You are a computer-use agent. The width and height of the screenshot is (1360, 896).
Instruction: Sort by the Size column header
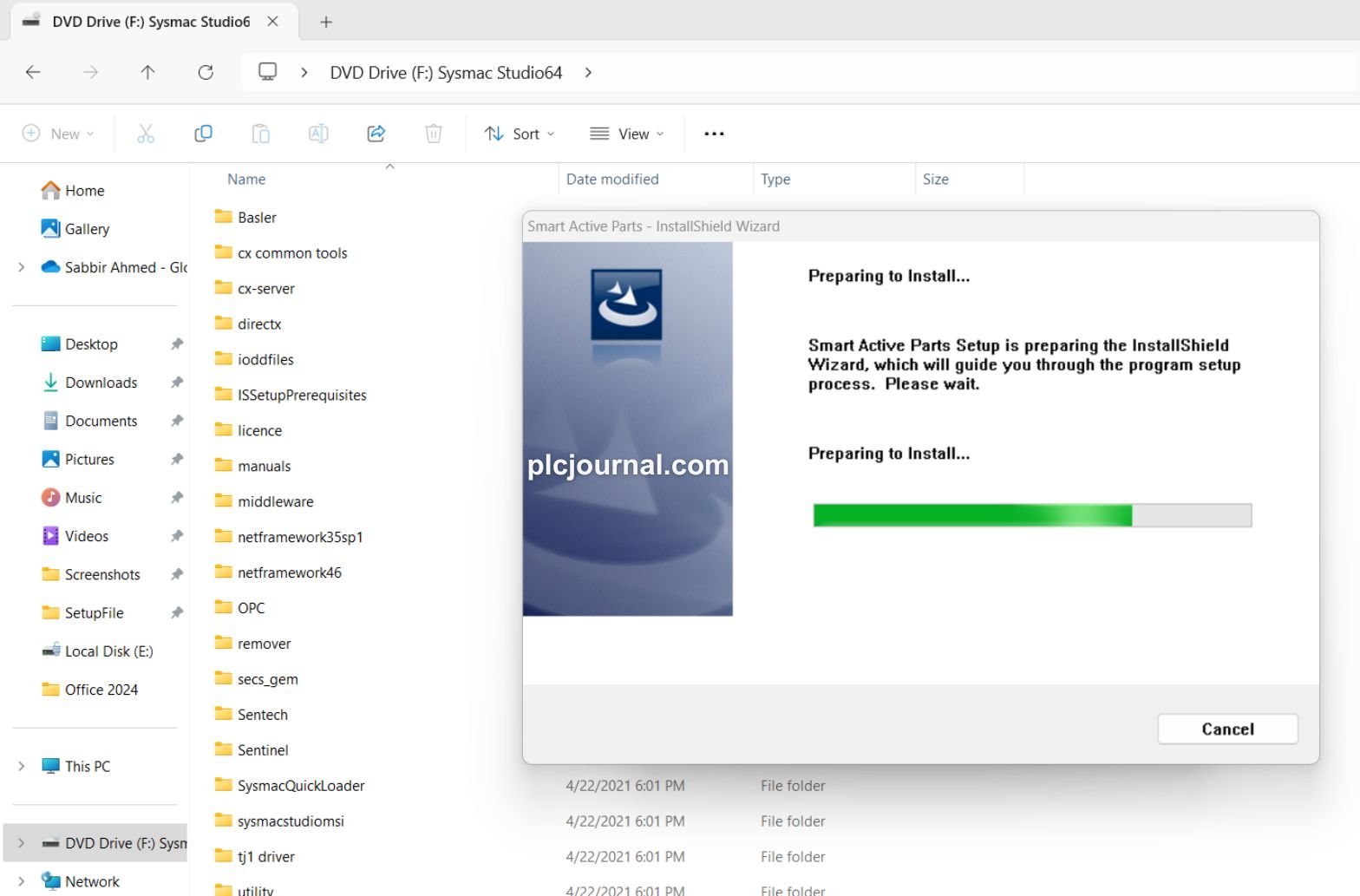click(x=936, y=179)
